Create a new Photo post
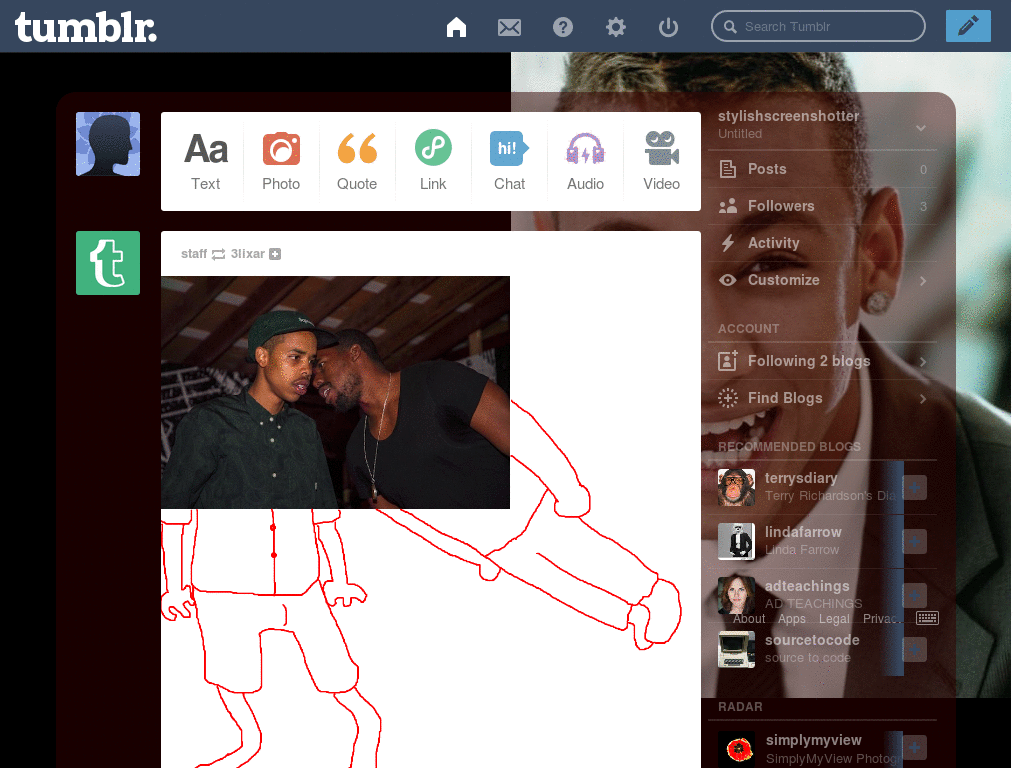This screenshot has width=1024, height=768. [281, 161]
